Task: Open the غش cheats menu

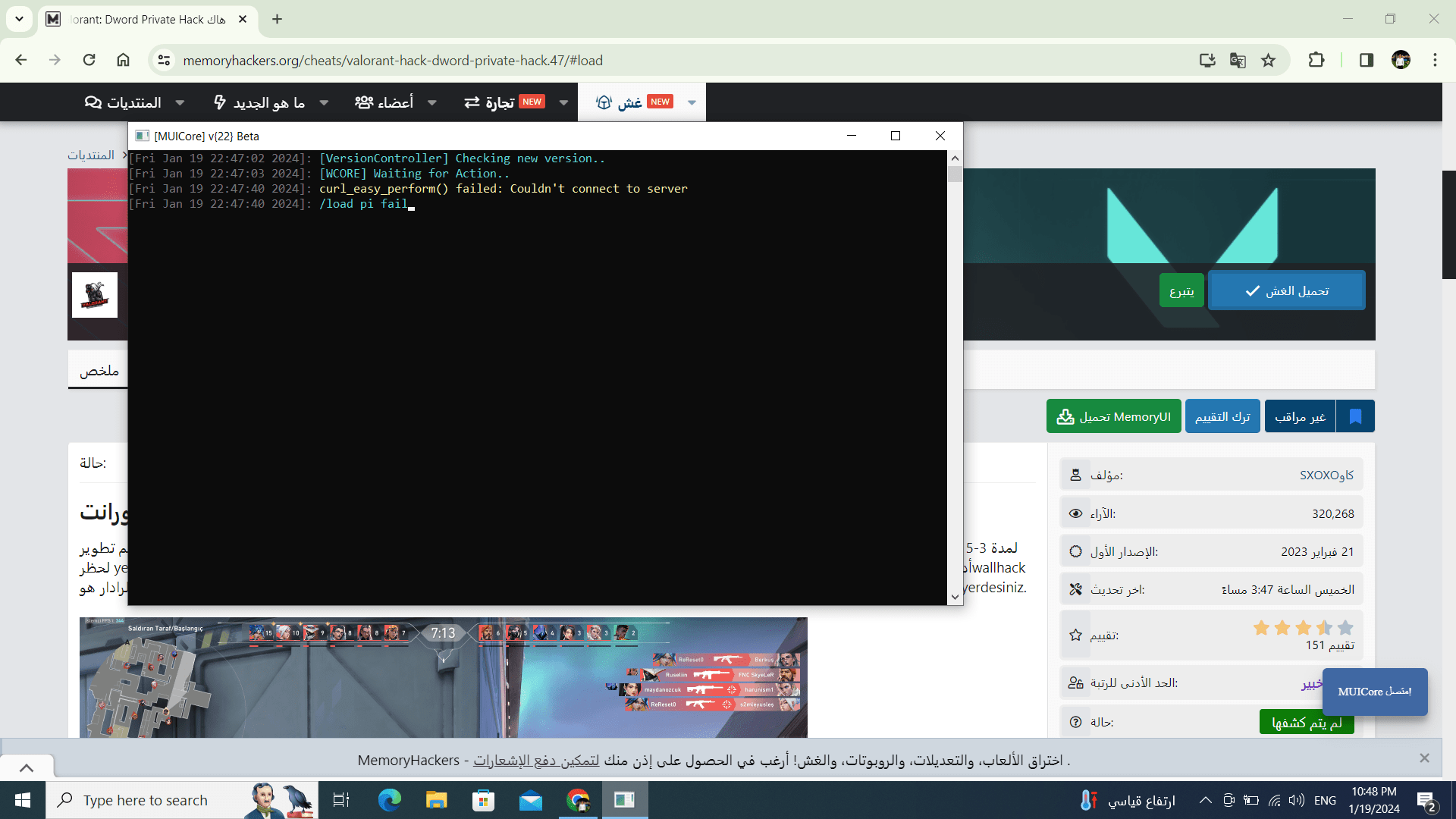Action: click(x=634, y=102)
